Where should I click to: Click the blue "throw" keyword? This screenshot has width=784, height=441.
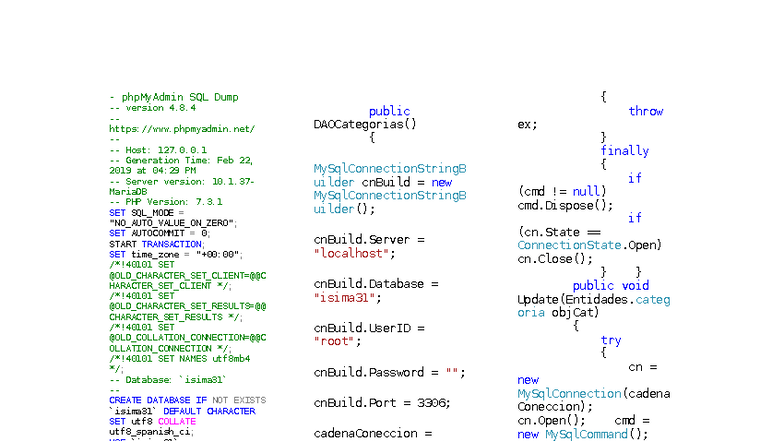tap(645, 111)
